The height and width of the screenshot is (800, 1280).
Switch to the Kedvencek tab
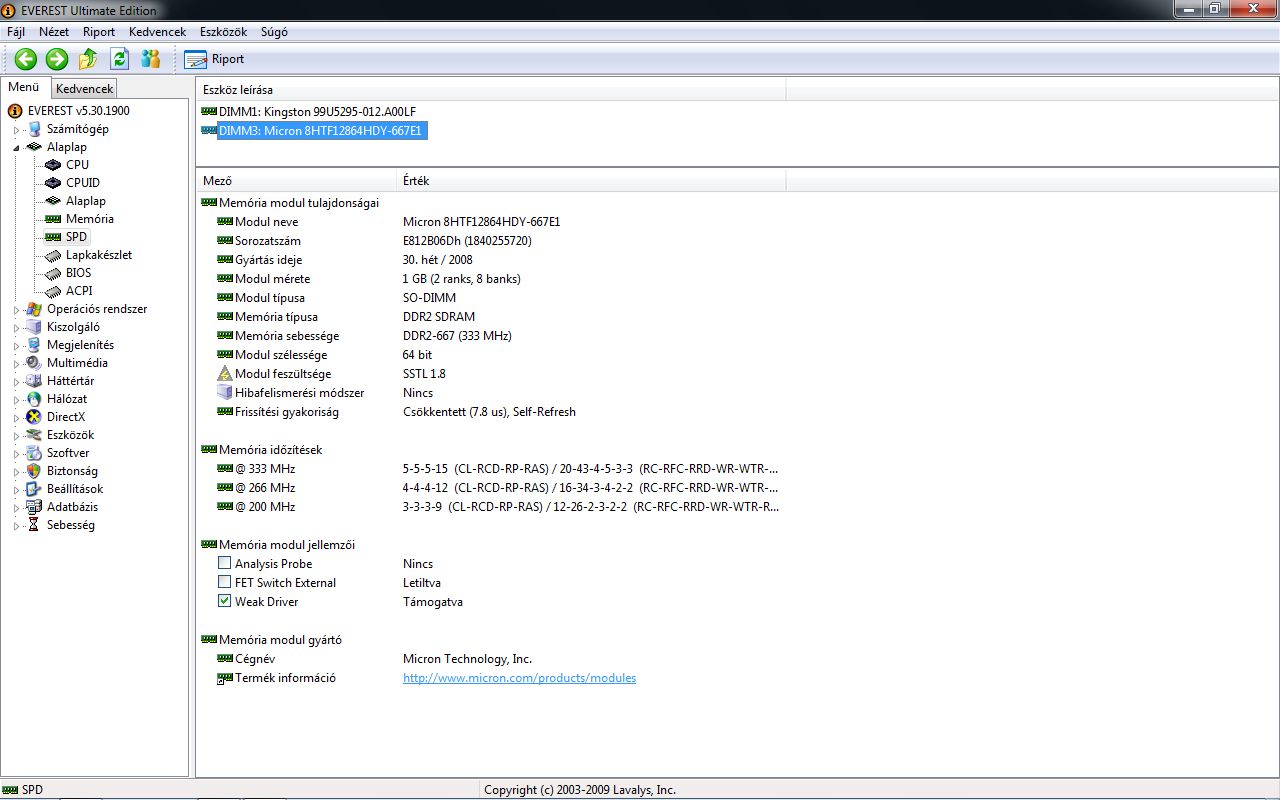85,89
